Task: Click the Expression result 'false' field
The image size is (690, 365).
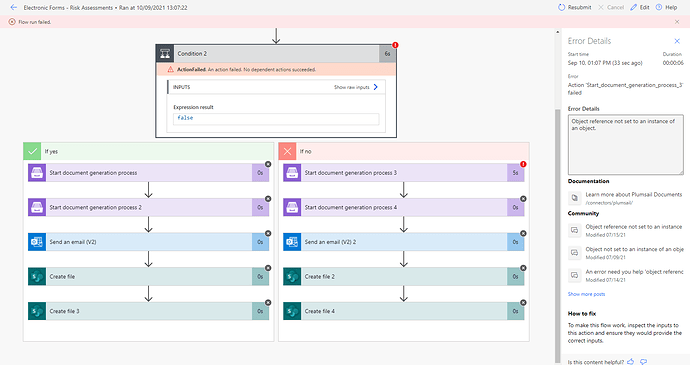Action: (276, 118)
